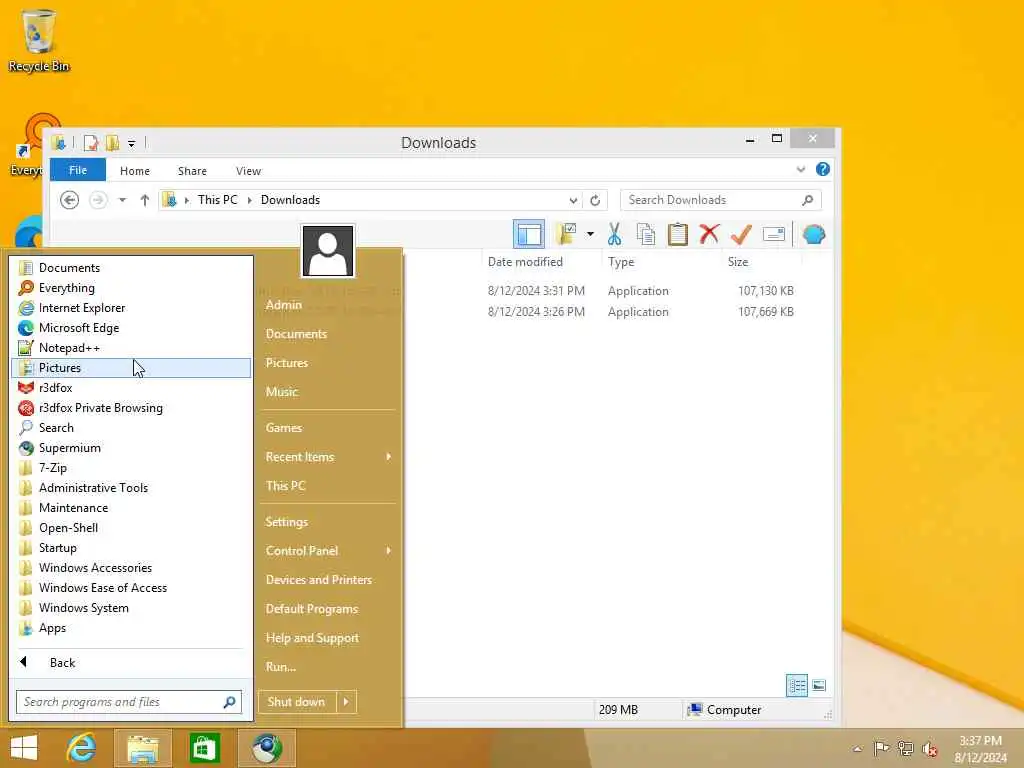The height and width of the screenshot is (768, 1024).
Task: Click the blue shell globe icon
Action: pos(814,234)
